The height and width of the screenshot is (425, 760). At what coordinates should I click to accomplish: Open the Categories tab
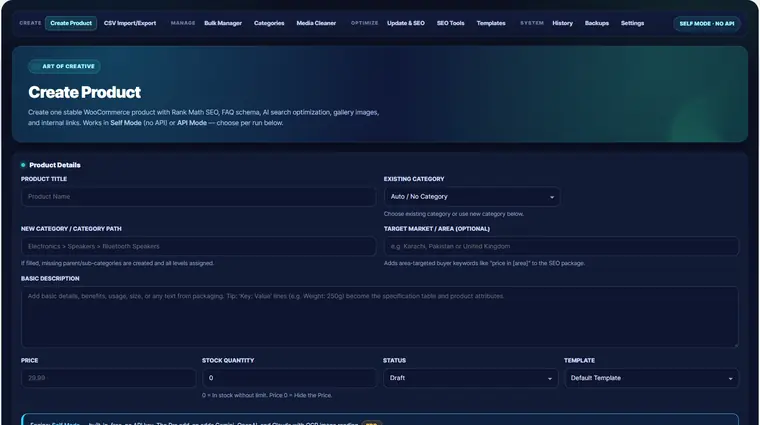tap(269, 23)
